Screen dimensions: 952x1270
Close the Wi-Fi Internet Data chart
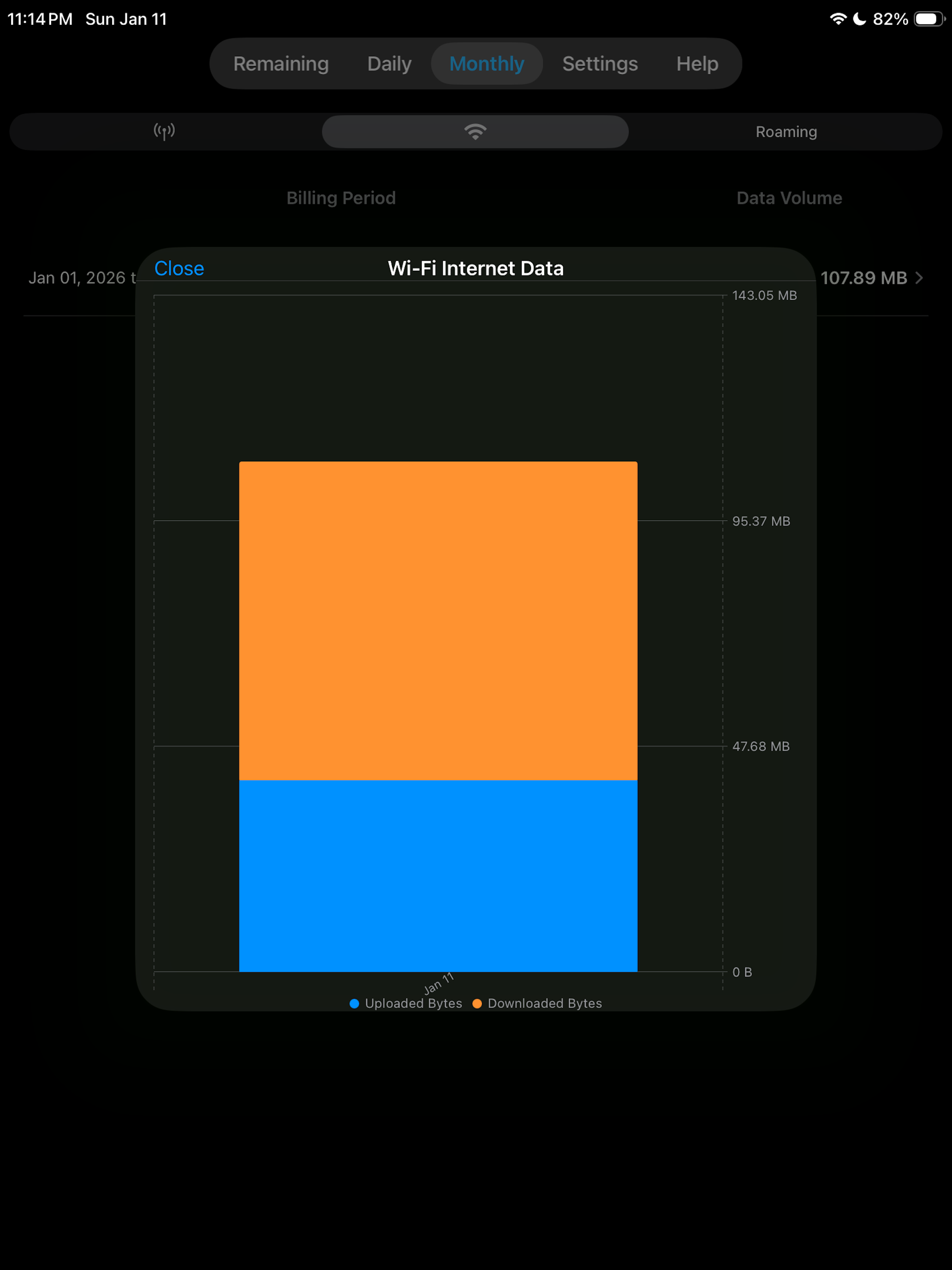tap(179, 268)
